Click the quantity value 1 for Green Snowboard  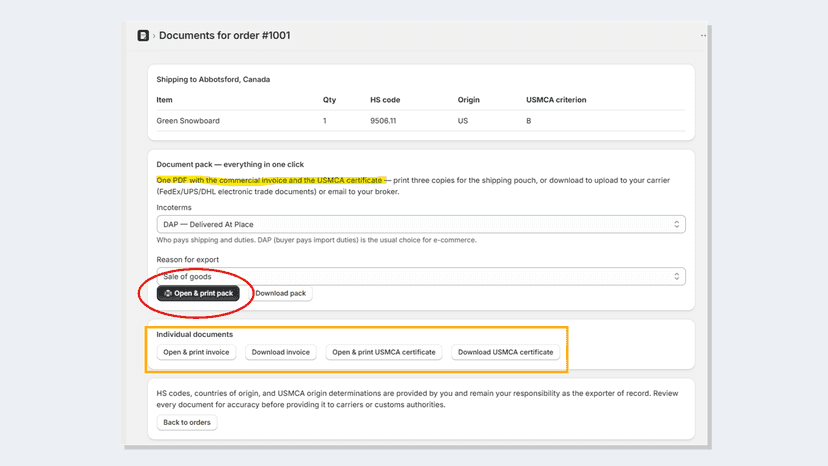coord(325,121)
